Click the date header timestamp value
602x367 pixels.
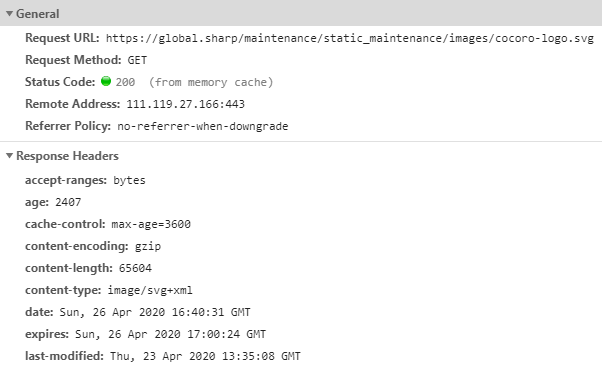(x=155, y=312)
